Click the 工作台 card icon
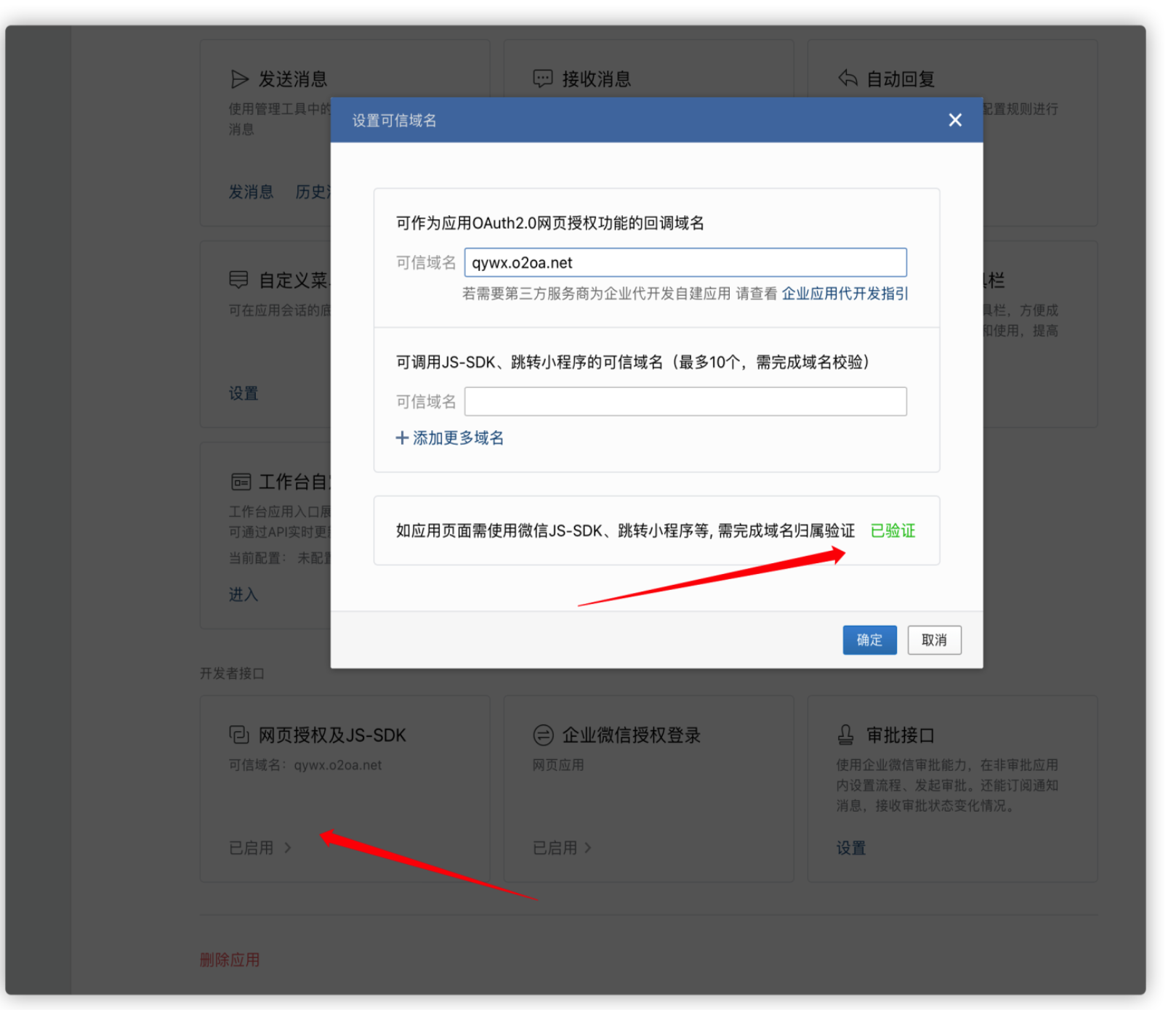1176x1010 pixels. 241,482
